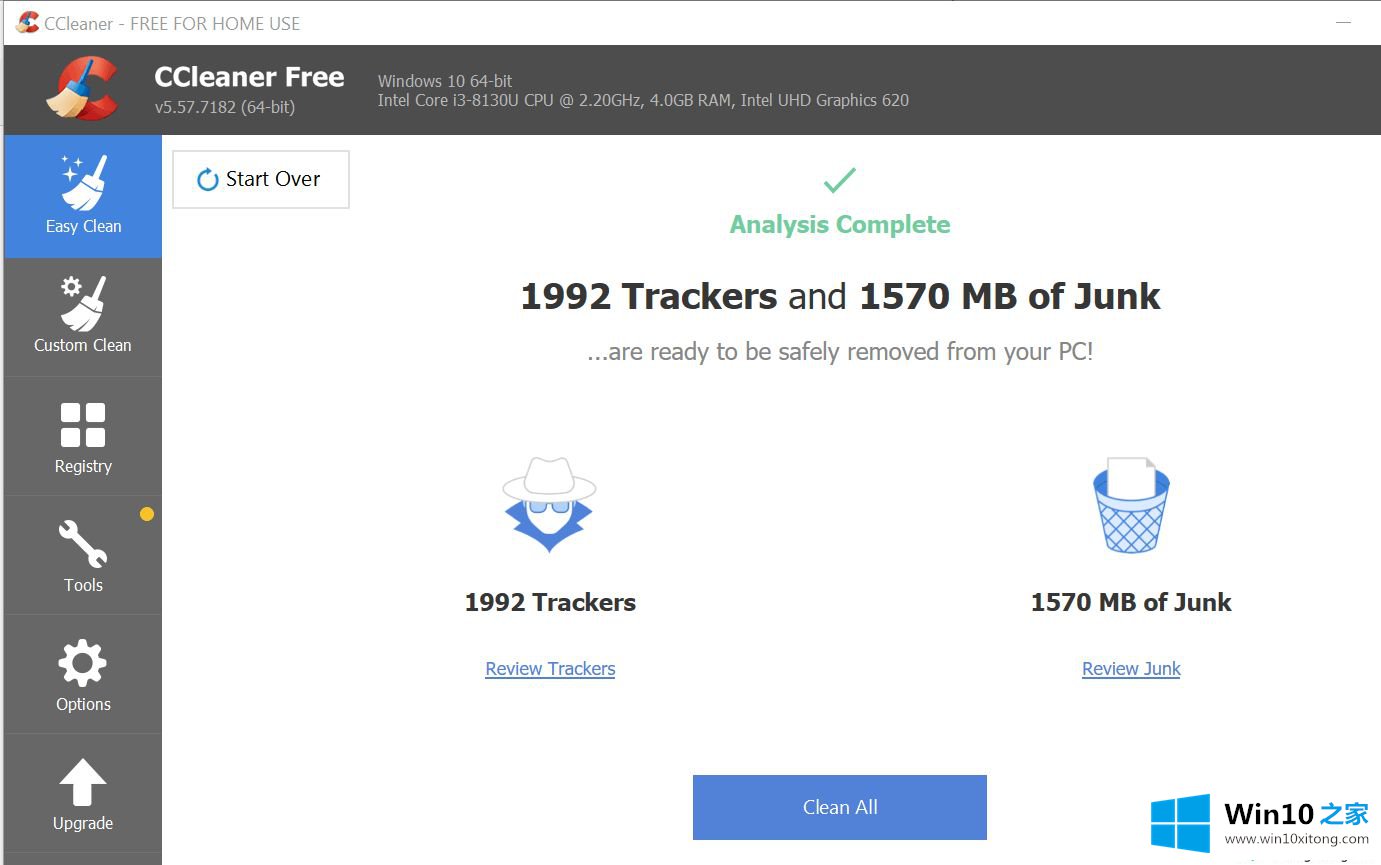
Task: Switch to Custom Clean
Action: tap(83, 317)
